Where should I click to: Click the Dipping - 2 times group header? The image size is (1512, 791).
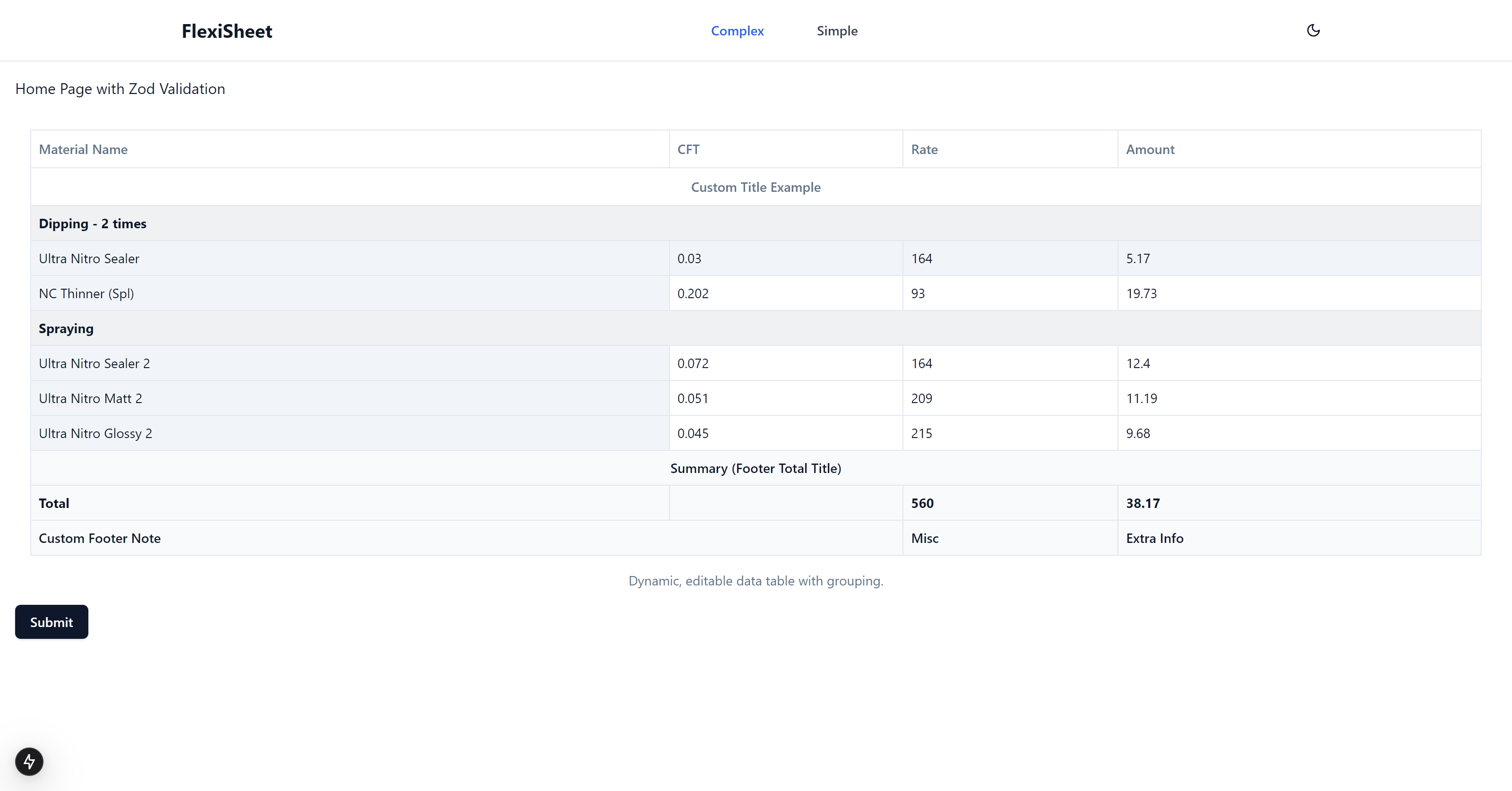point(93,224)
